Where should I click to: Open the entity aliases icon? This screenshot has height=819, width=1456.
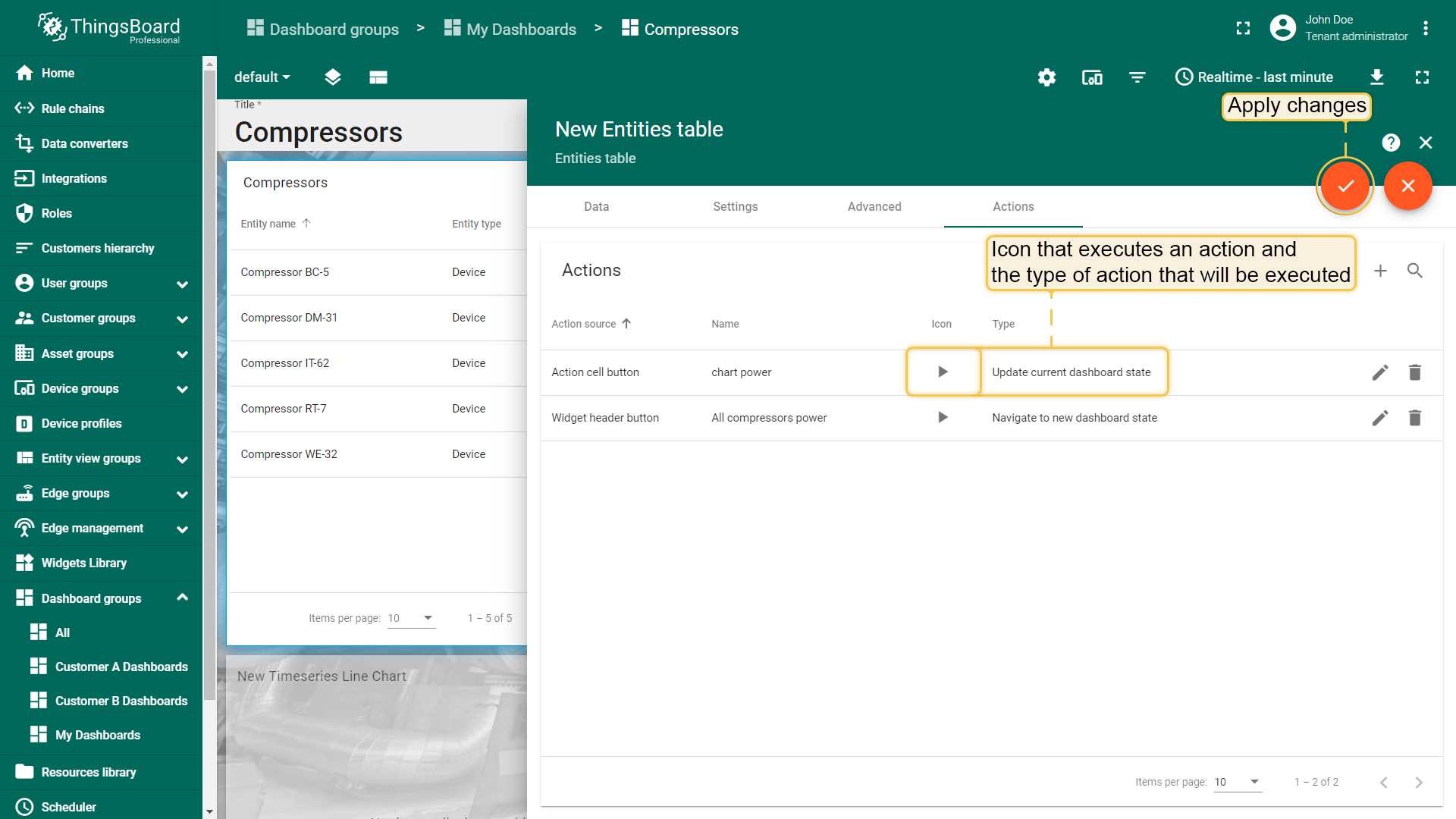pos(1092,77)
